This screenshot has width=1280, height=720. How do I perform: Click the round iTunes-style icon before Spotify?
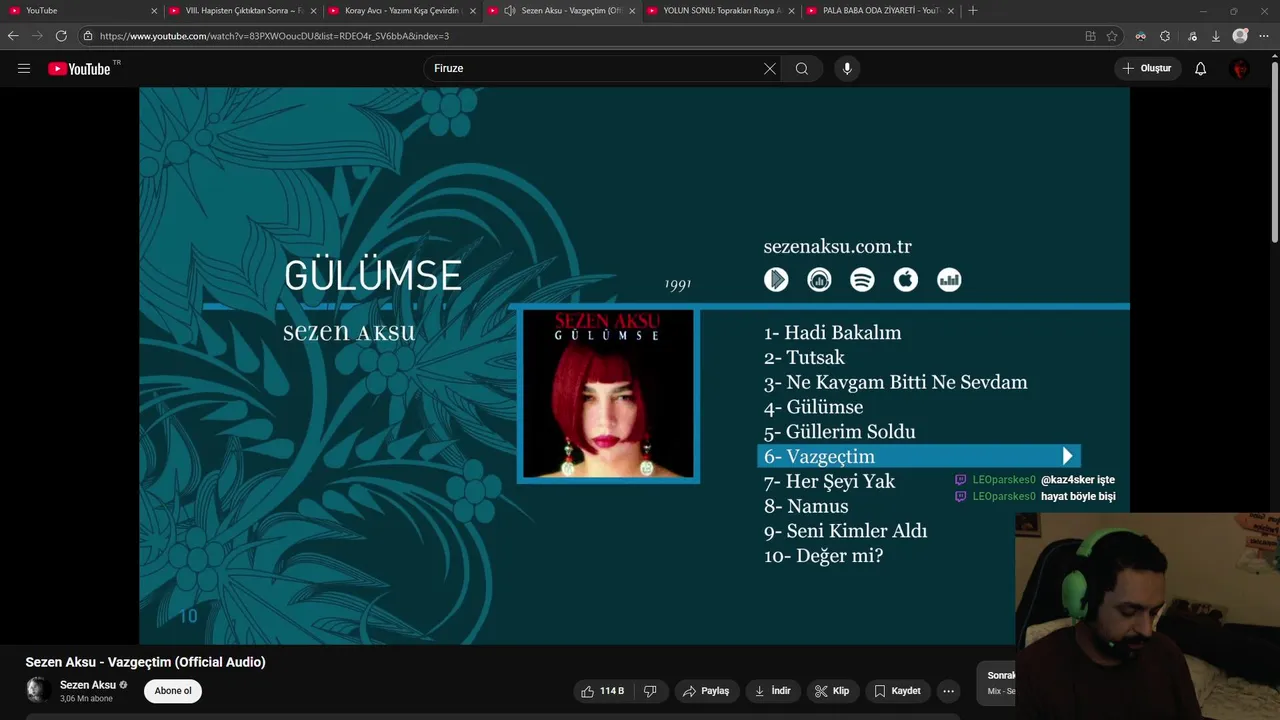point(819,280)
